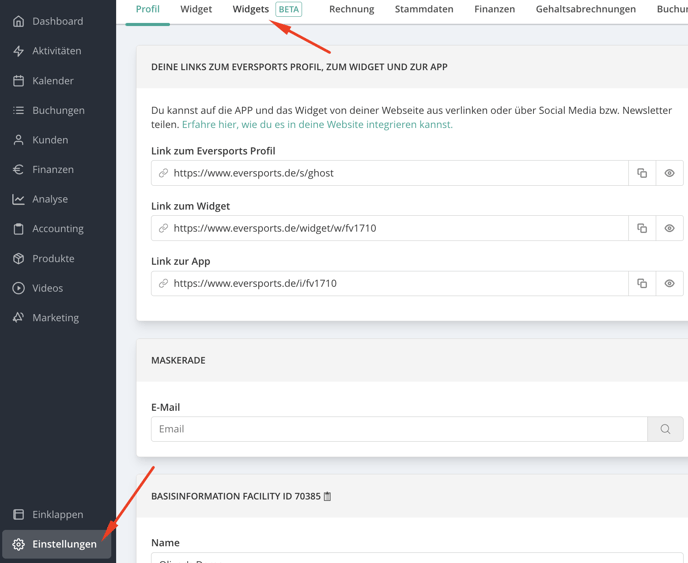Screen dimensions: 688x563
Task: Open the Rechnung tab
Action: [x=351, y=9]
